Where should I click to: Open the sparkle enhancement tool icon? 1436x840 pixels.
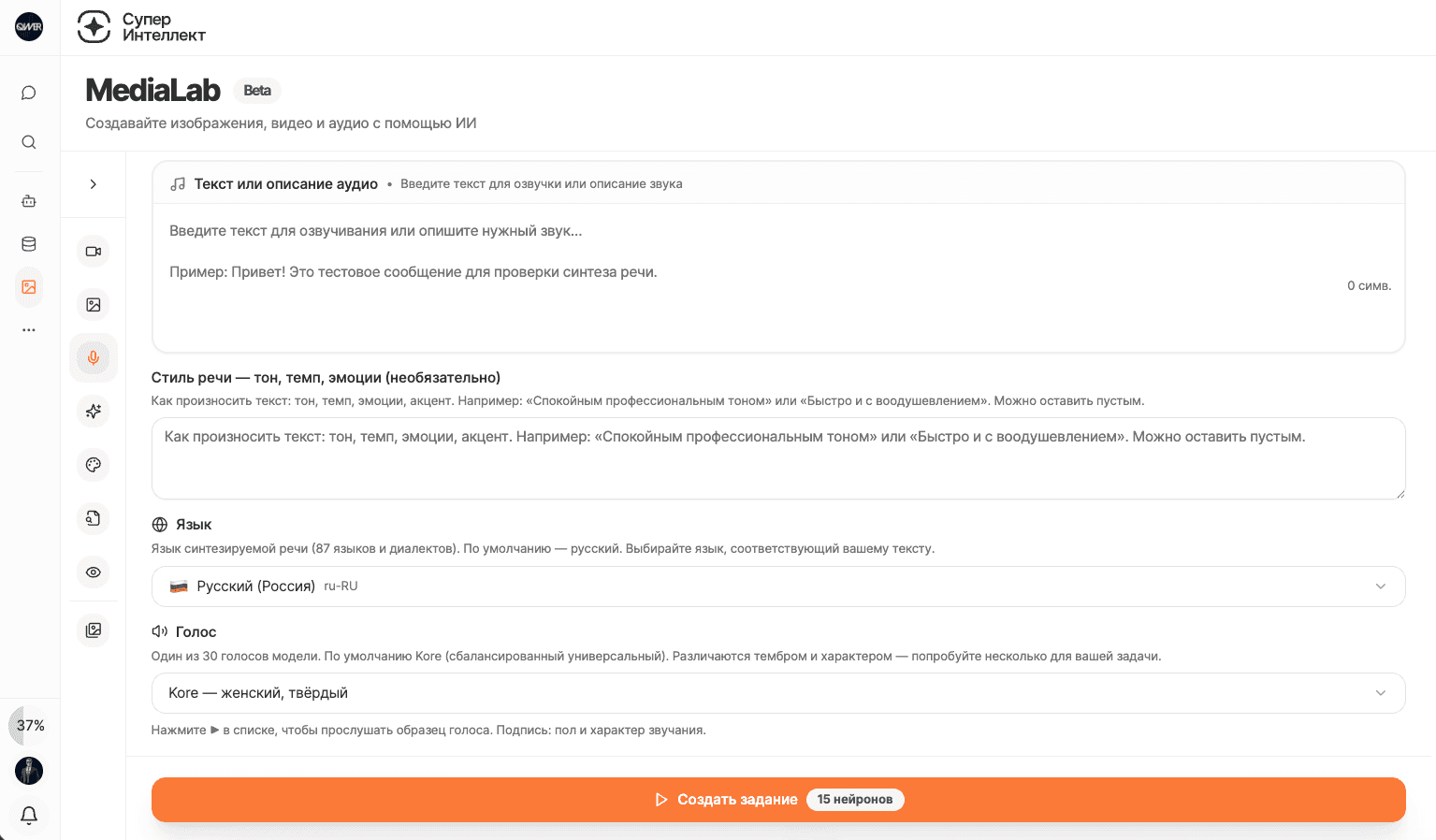pyautogui.click(x=94, y=412)
